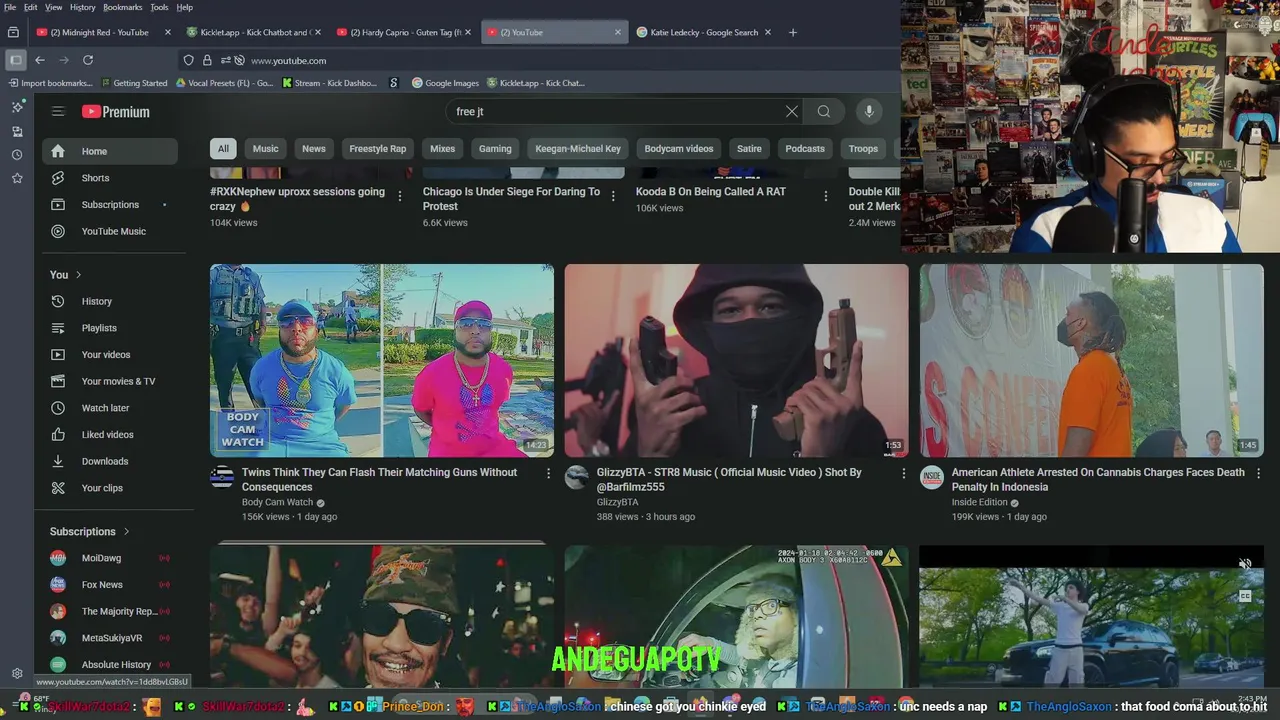The width and height of the screenshot is (1280, 720).
Task: Open the Bookmarks menu
Action: tap(123, 7)
